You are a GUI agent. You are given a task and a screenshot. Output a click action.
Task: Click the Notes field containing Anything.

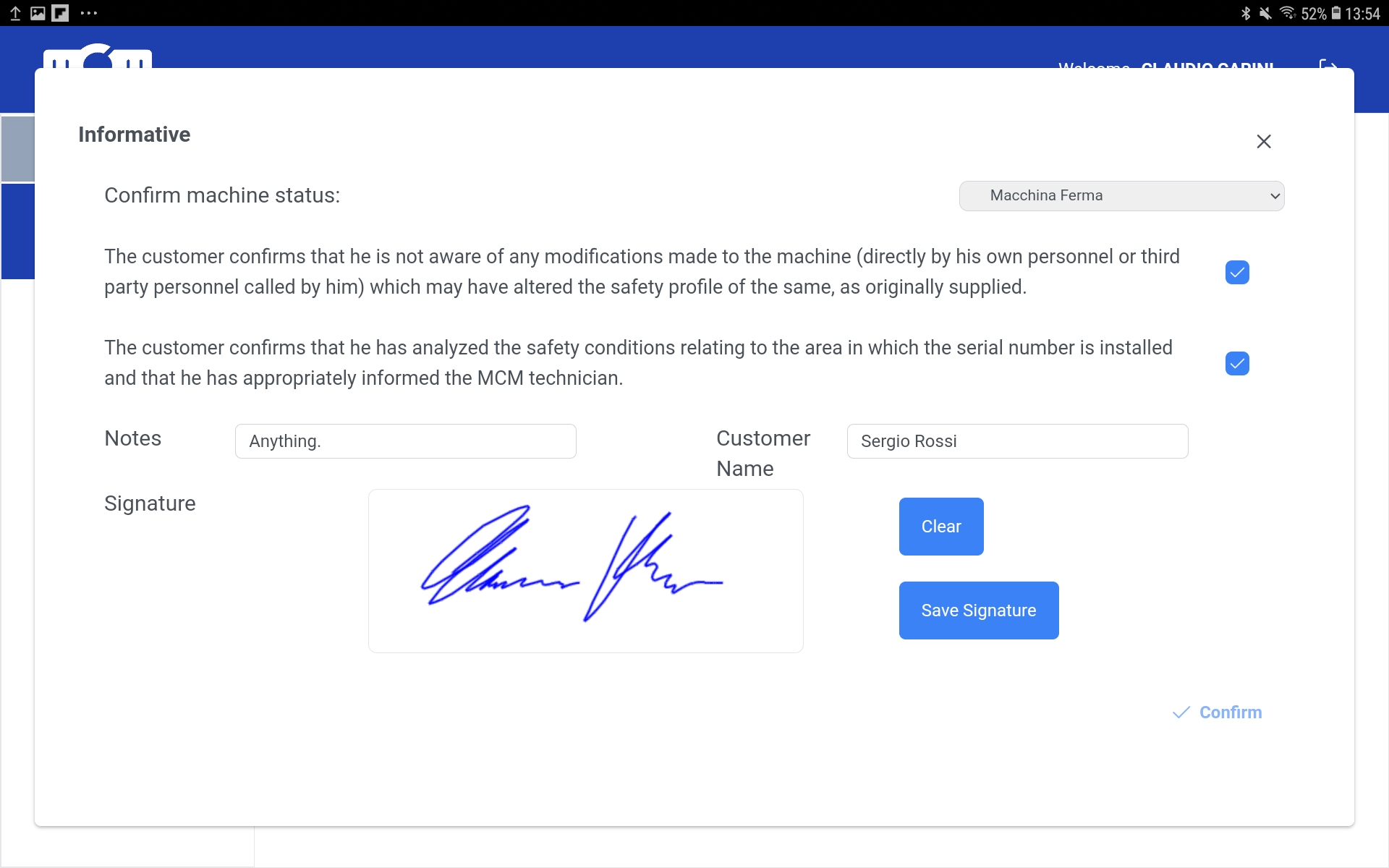click(405, 441)
